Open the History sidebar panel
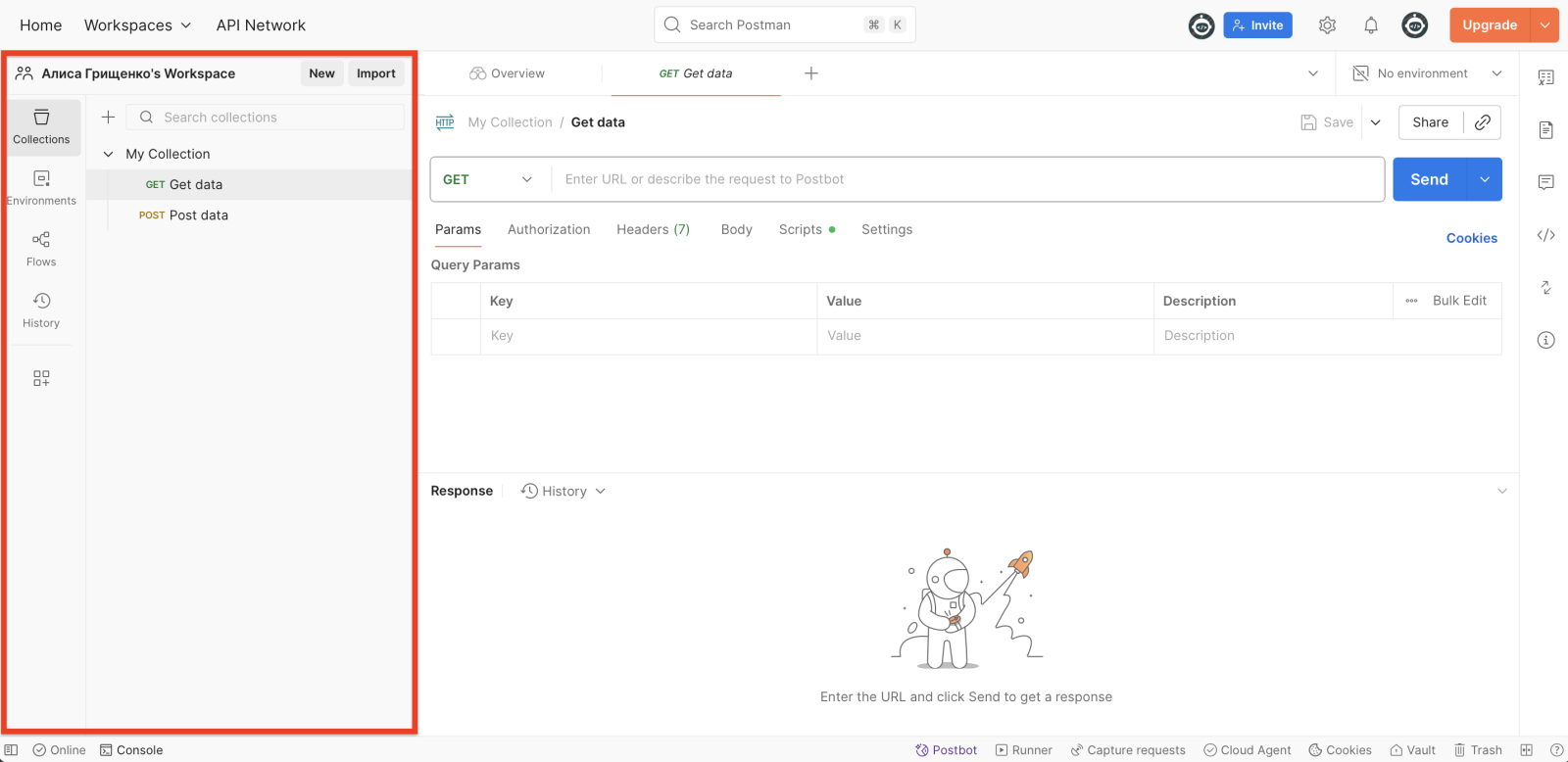 (x=41, y=310)
